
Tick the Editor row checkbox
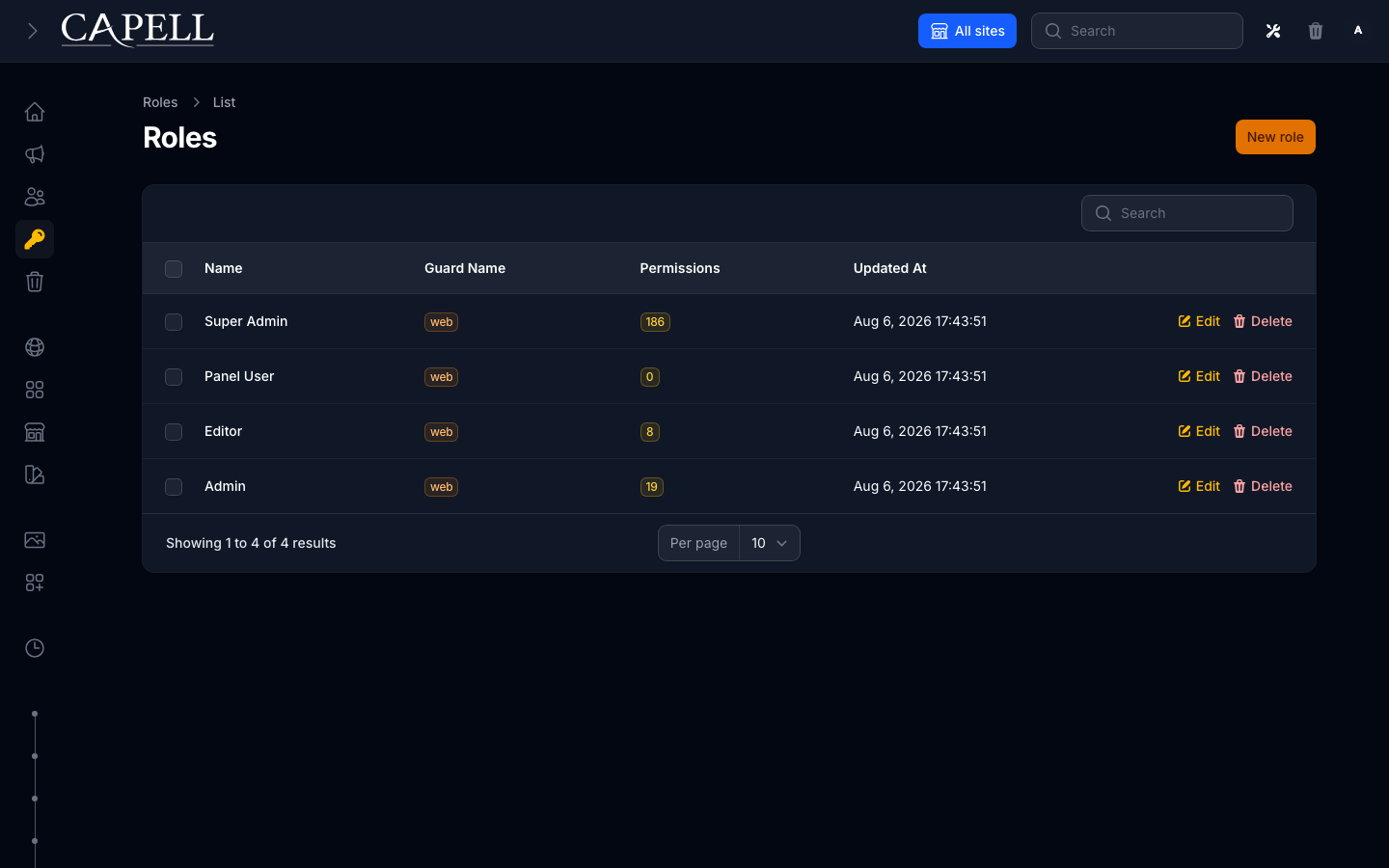pyautogui.click(x=174, y=432)
